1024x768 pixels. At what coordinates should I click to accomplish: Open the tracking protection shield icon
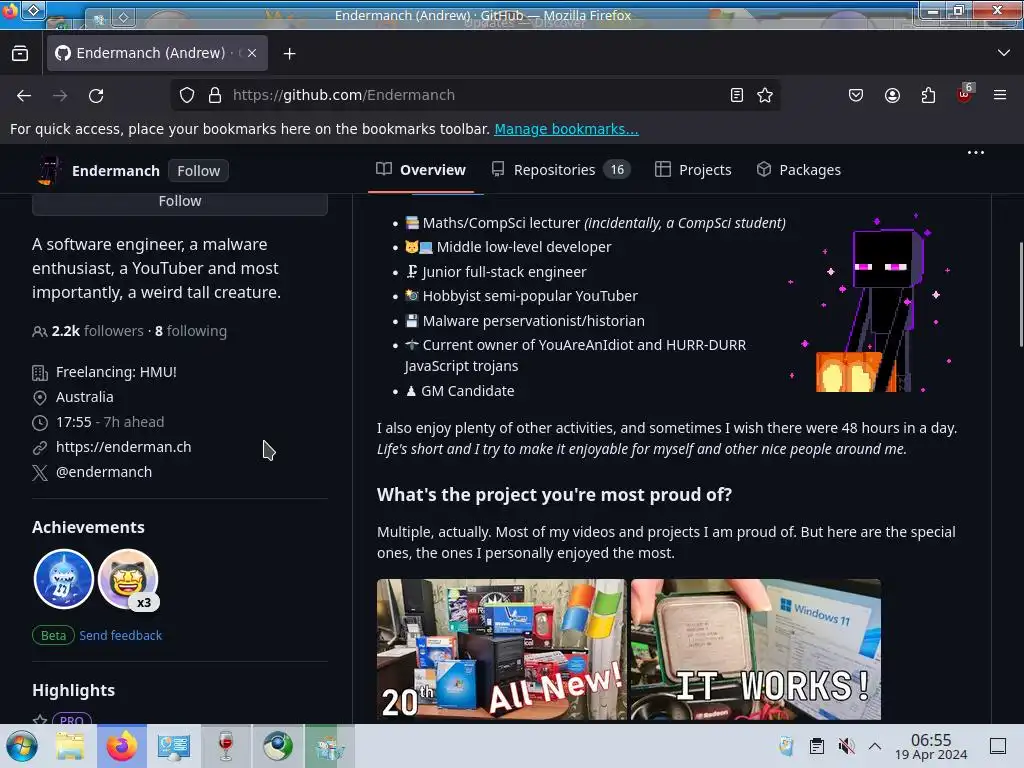(x=187, y=95)
